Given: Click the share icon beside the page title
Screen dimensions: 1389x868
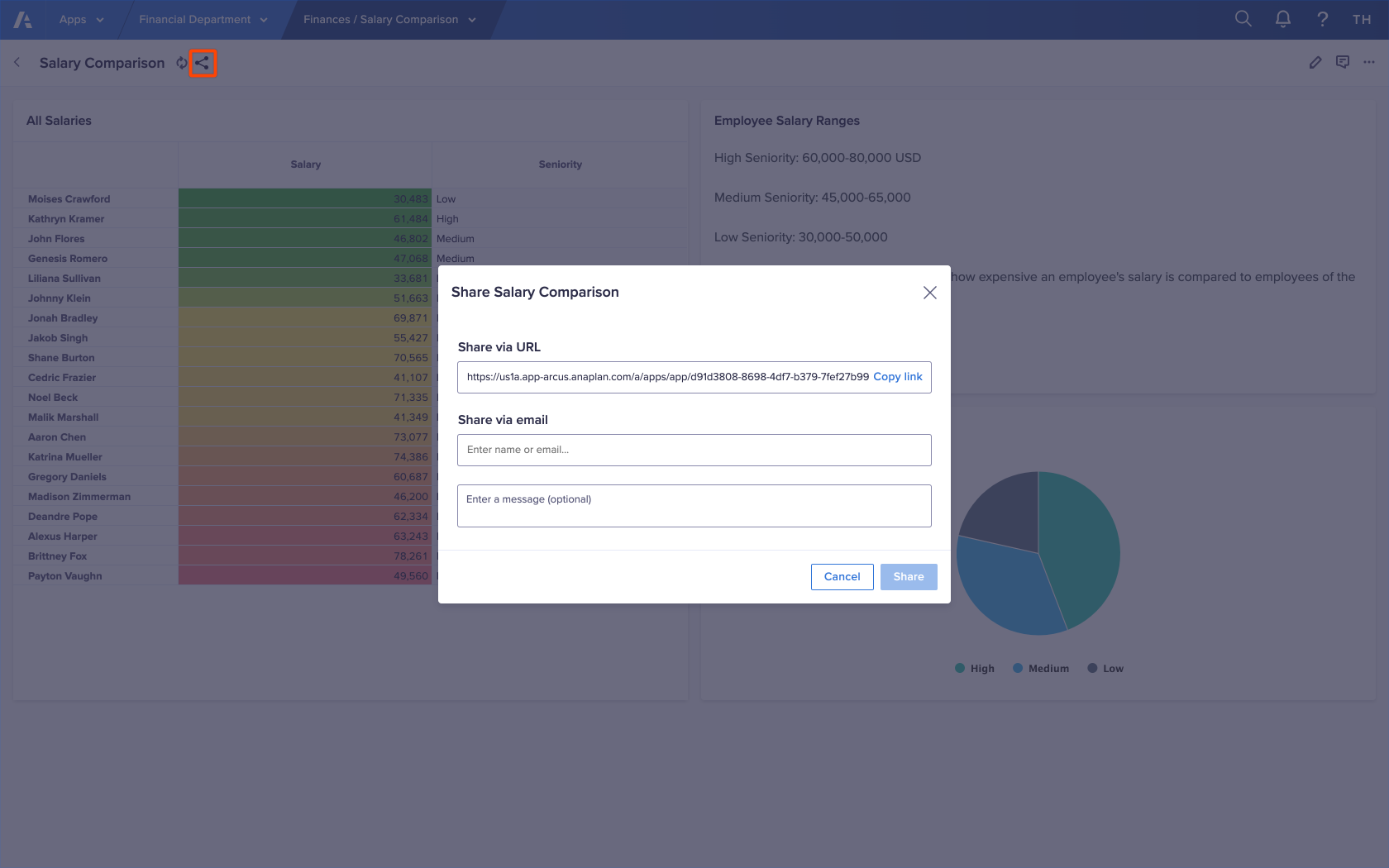Looking at the screenshot, I should 203,63.
